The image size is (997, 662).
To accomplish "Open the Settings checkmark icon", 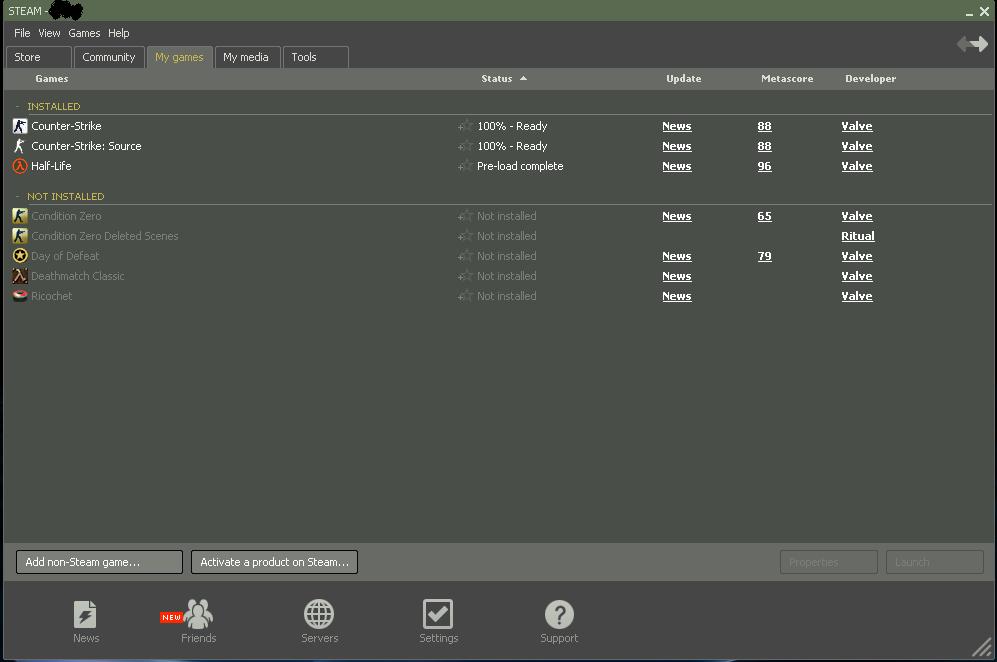I will click(438, 614).
